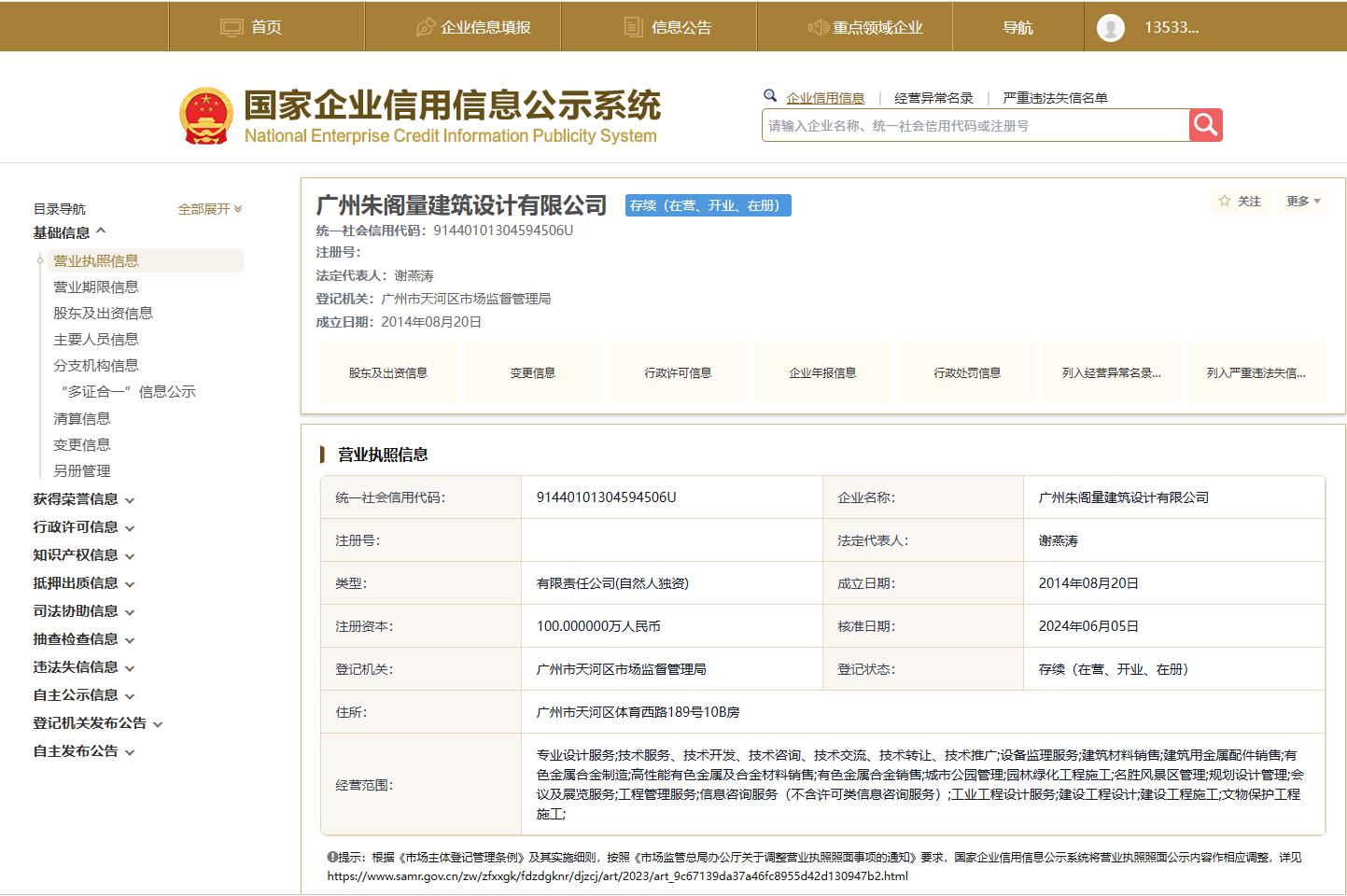Select 主要人员信息 in sidebar
1347x896 pixels.
tap(96, 339)
